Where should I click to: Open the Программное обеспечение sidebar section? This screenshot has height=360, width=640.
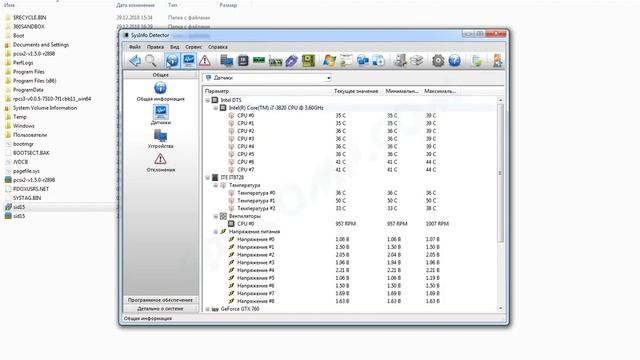coord(160,300)
